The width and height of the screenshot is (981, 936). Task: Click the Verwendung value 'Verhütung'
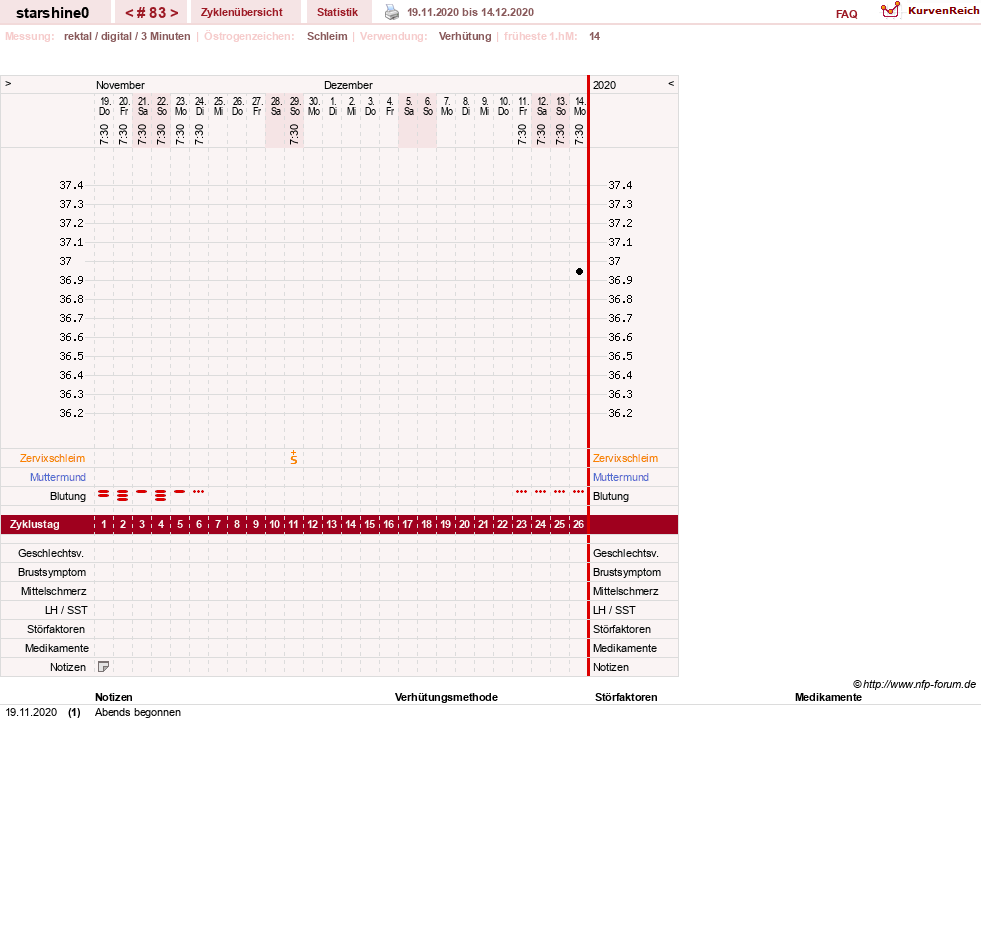pyautogui.click(x=465, y=36)
